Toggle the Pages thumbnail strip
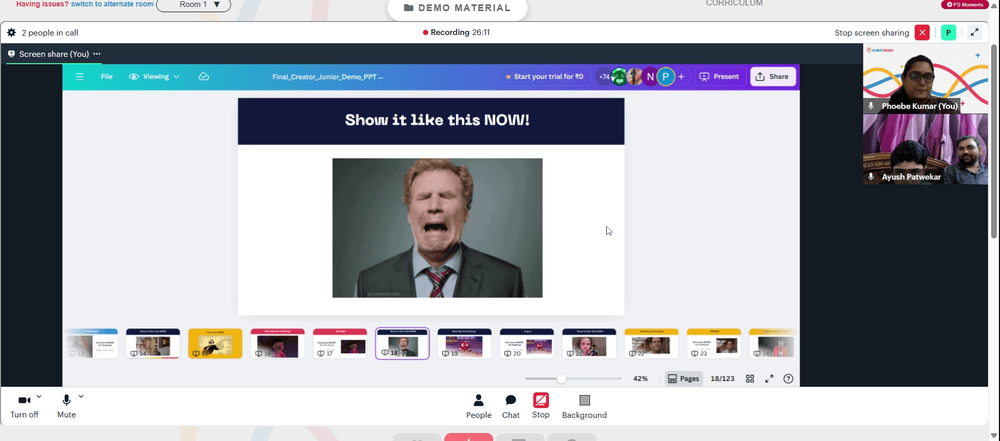 (683, 378)
